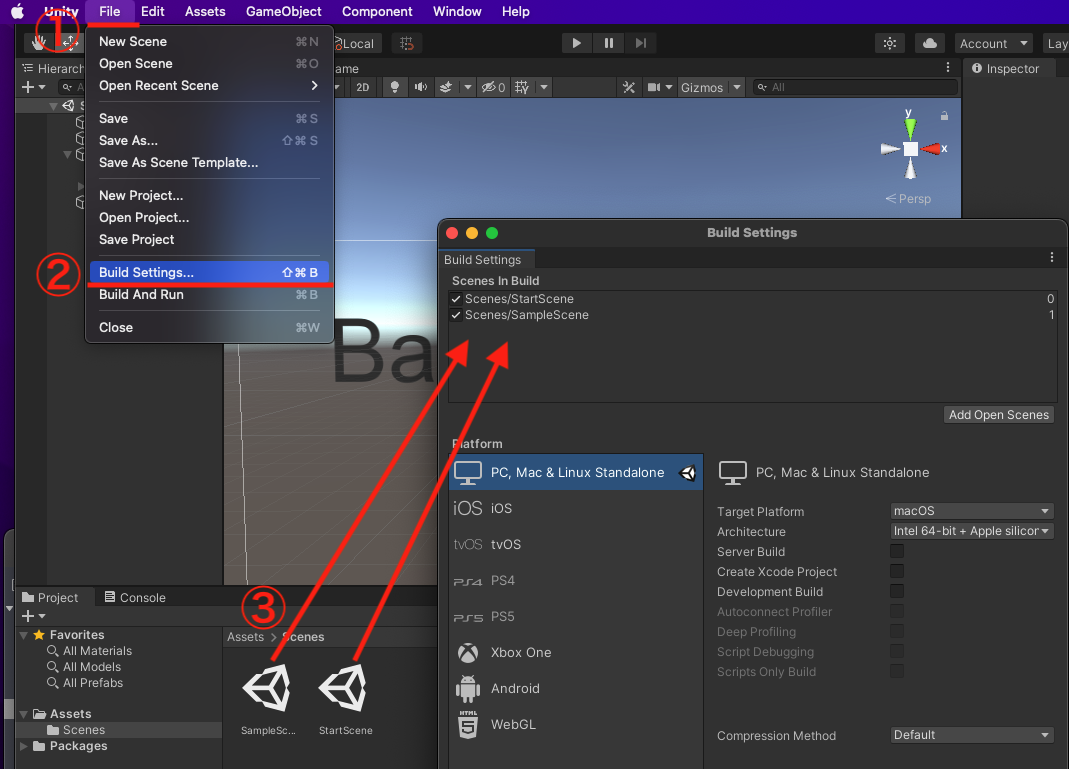Toggle Persp projection label
Viewport: 1069px width, 769px height.
coord(908,198)
